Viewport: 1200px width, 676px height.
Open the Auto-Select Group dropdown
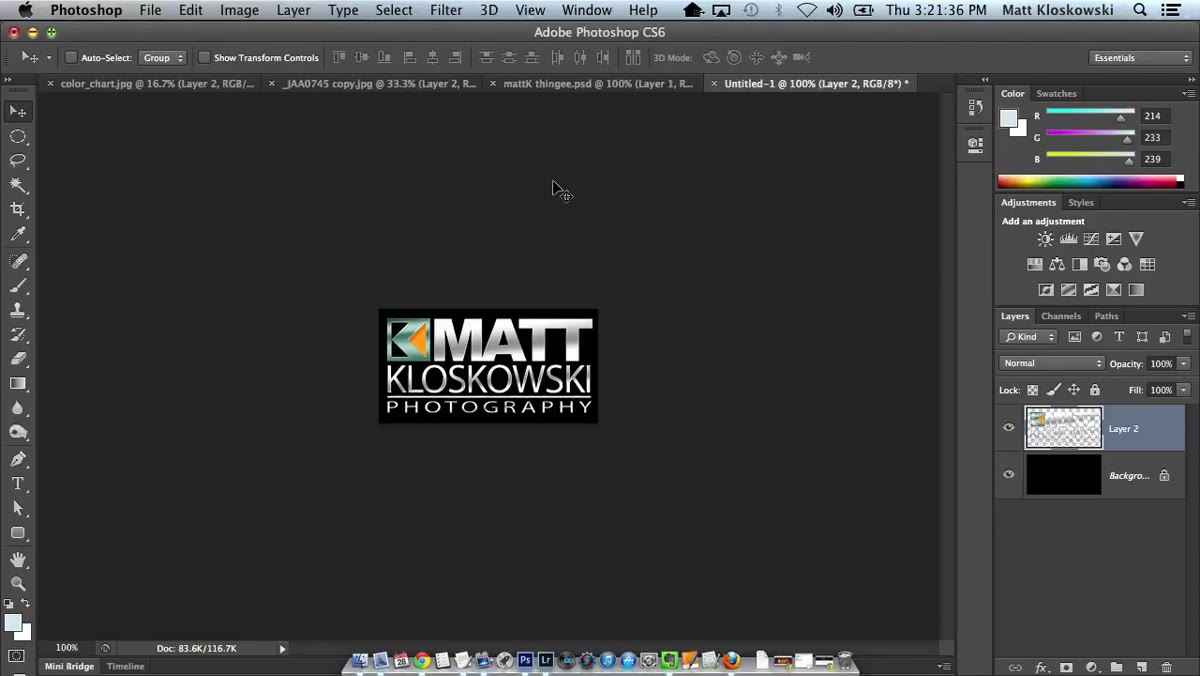(x=162, y=58)
